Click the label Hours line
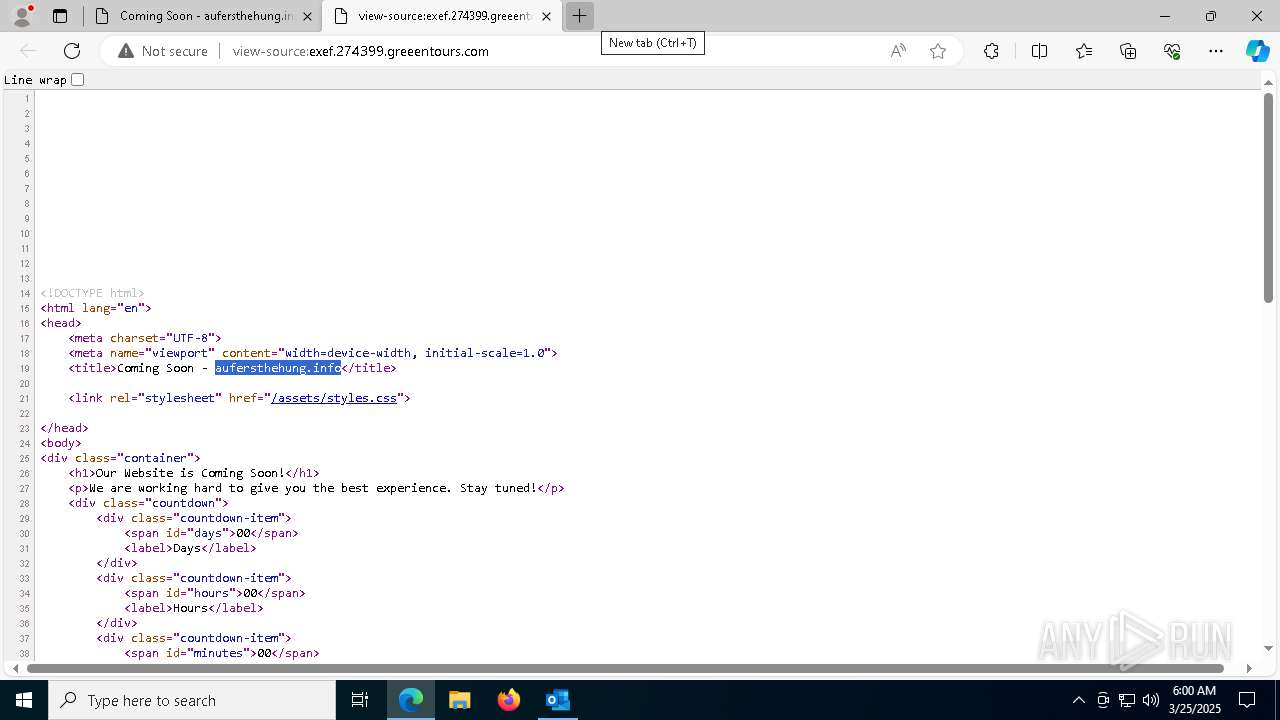Viewport: 1280px width, 720px height. (x=194, y=608)
